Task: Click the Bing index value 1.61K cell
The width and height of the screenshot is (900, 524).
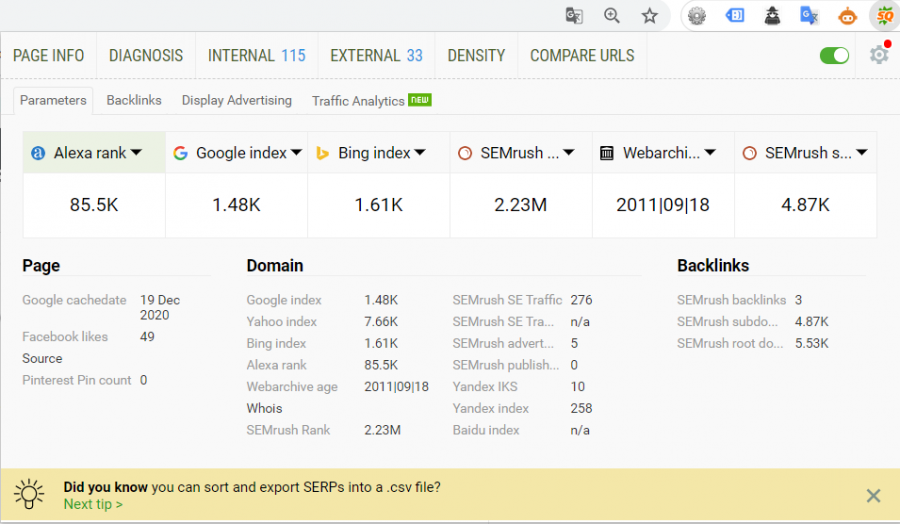Action: 379,205
